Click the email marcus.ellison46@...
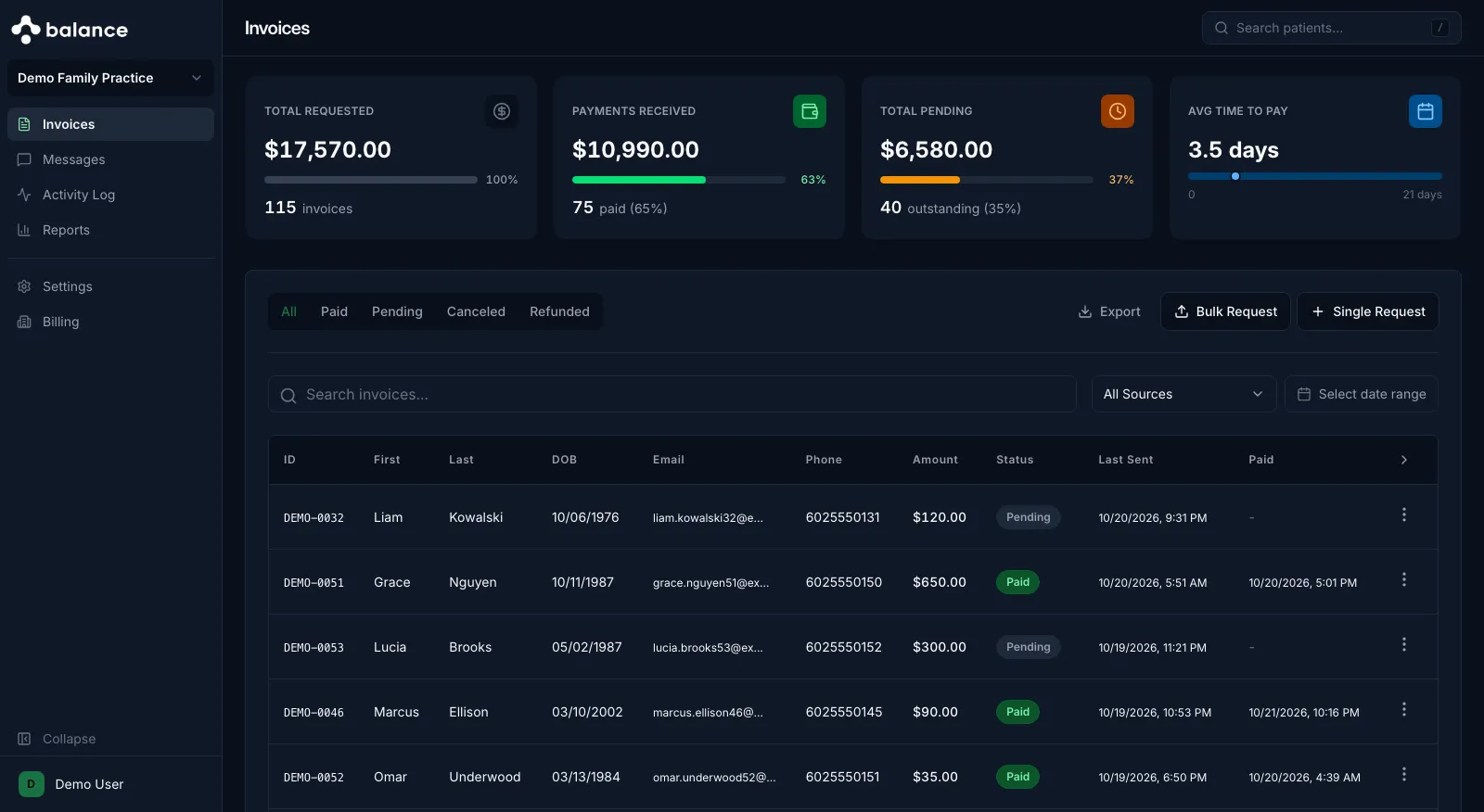This screenshot has height=812, width=1484. pos(708,713)
